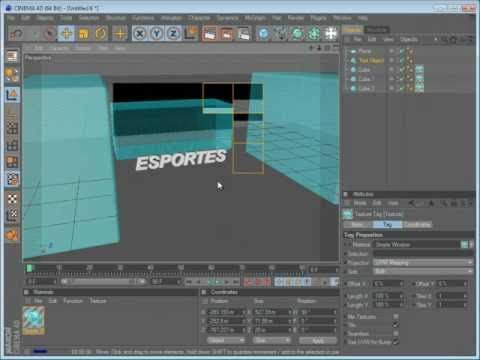Open the File menu in the menu bar
The height and width of the screenshot is (360, 480).
[x=11, y=18]
